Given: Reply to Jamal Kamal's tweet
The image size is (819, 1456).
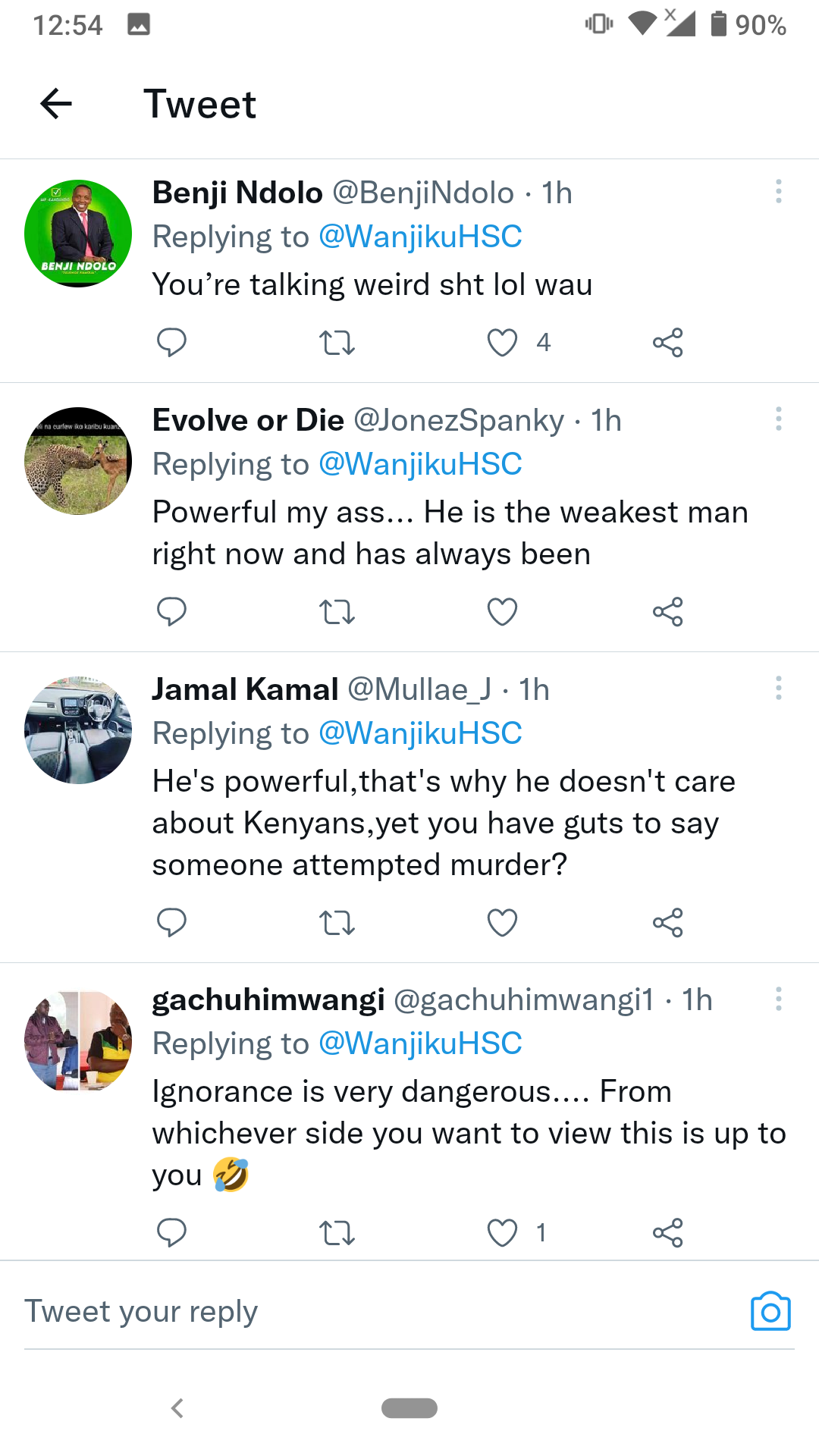Looking at the screenshot, I should click(171, 923).
